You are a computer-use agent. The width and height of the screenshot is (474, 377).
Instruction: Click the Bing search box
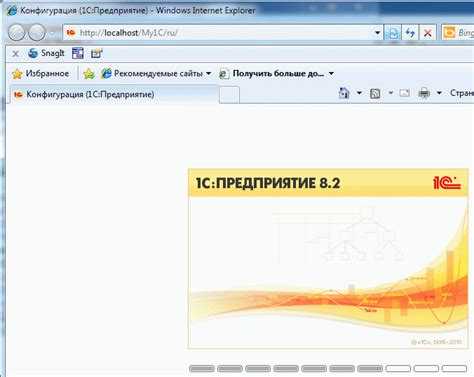coord(458,33)
